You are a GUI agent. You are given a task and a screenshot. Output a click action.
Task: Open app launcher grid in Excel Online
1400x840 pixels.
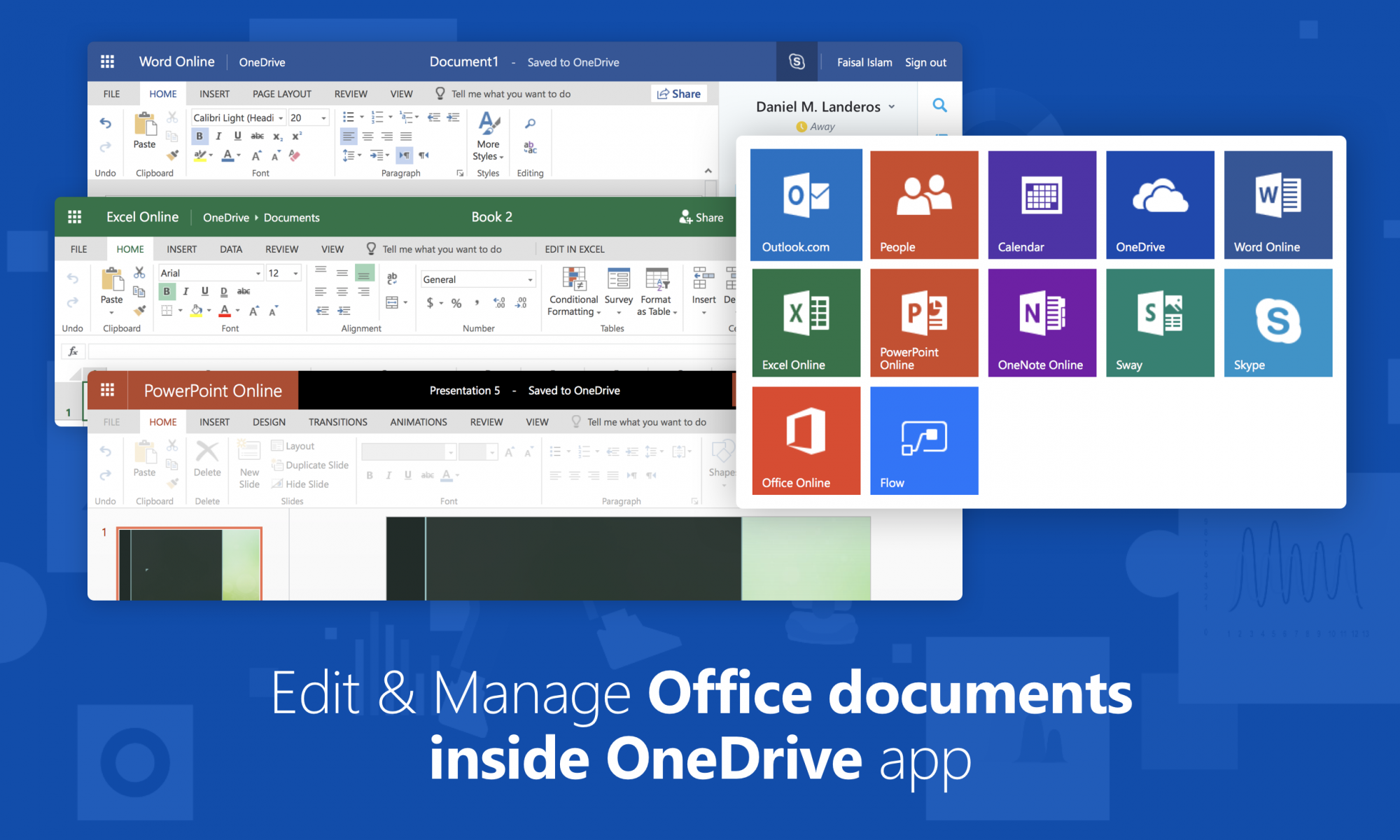[x=74, y=217]
